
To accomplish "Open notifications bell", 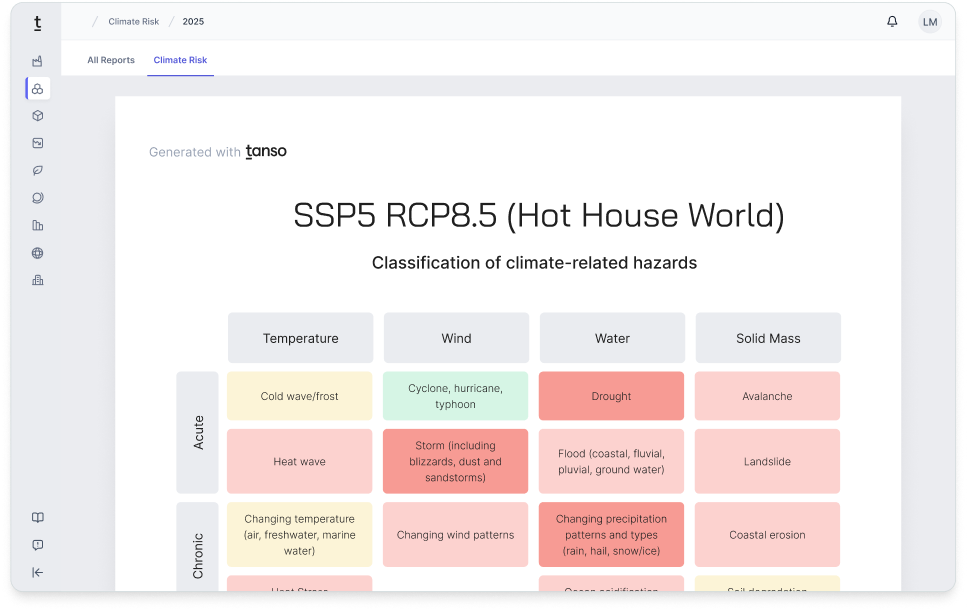I will coord(892,22).
